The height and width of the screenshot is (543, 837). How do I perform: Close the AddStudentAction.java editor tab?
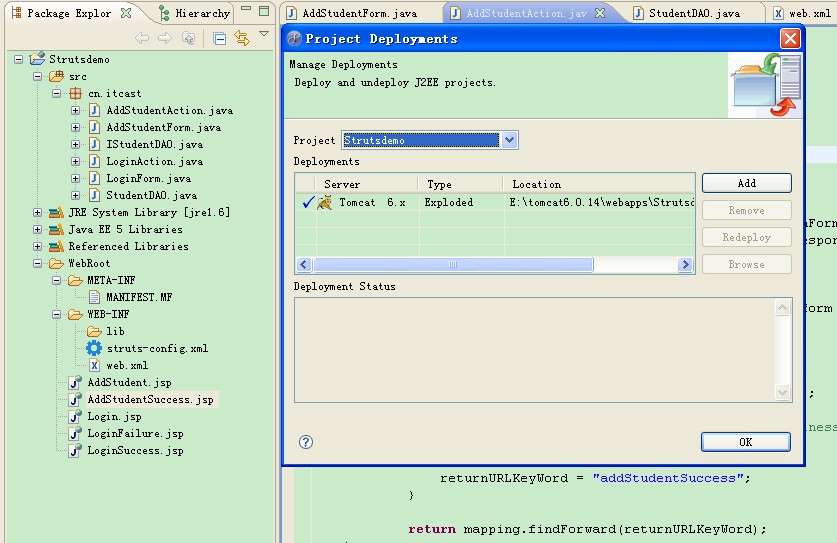tap(600, 13)
